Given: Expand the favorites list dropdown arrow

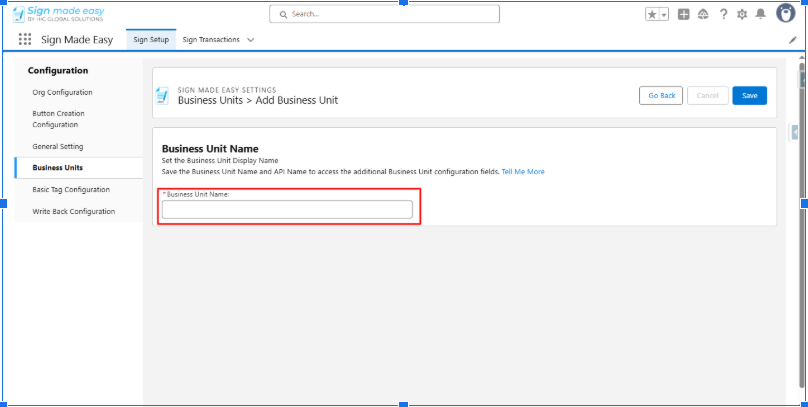Looking at the screenshot, I should pos(664,14).
